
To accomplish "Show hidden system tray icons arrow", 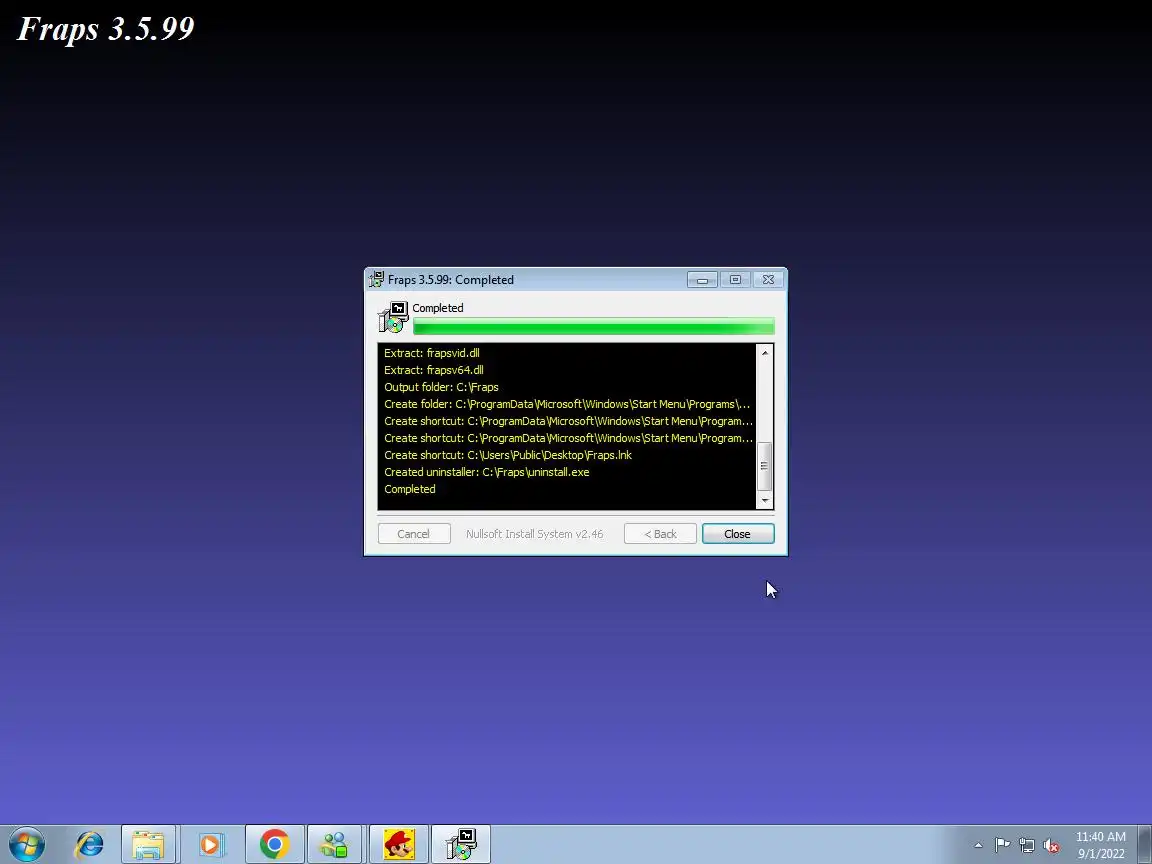I will pyautogui.click(x=978, y=845).
